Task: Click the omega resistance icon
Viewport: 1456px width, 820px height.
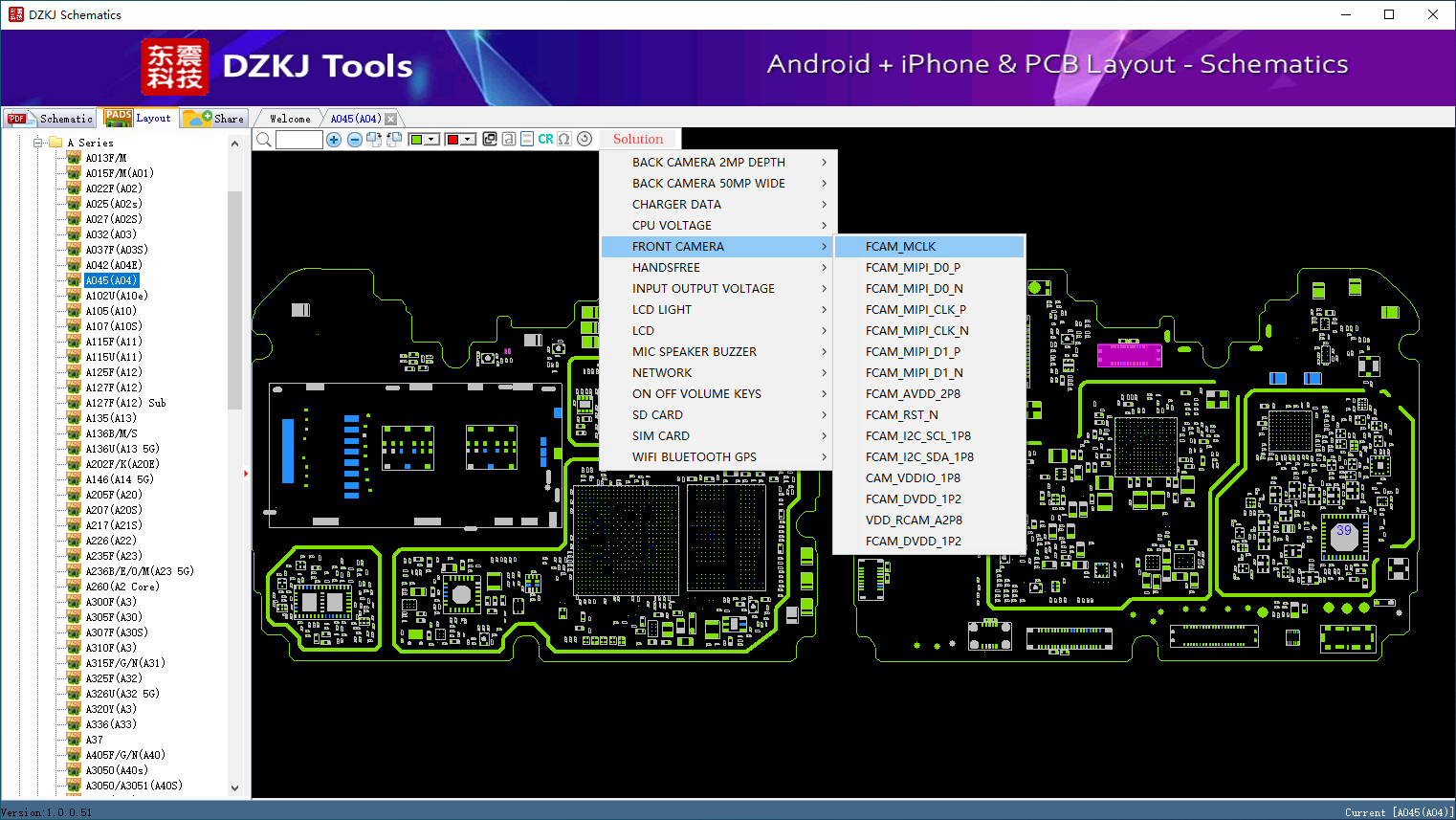Action: tap(564, 140)
